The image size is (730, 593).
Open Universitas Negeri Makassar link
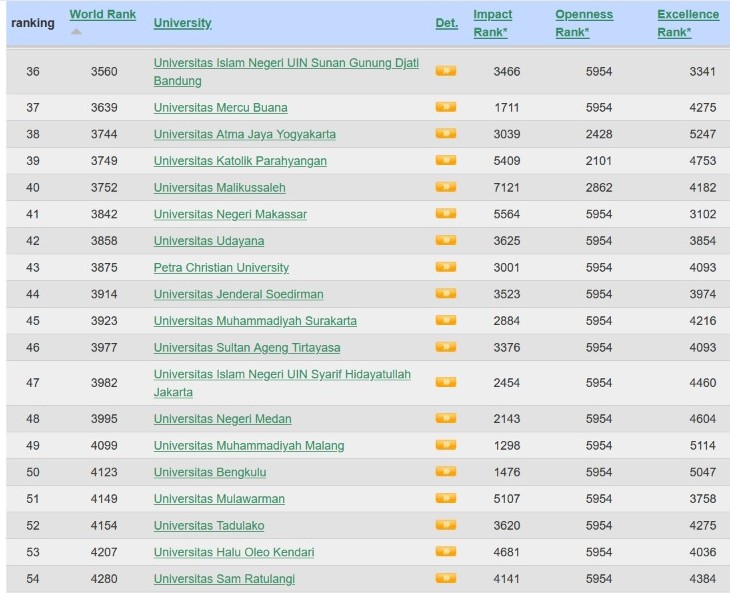(230, 214)
